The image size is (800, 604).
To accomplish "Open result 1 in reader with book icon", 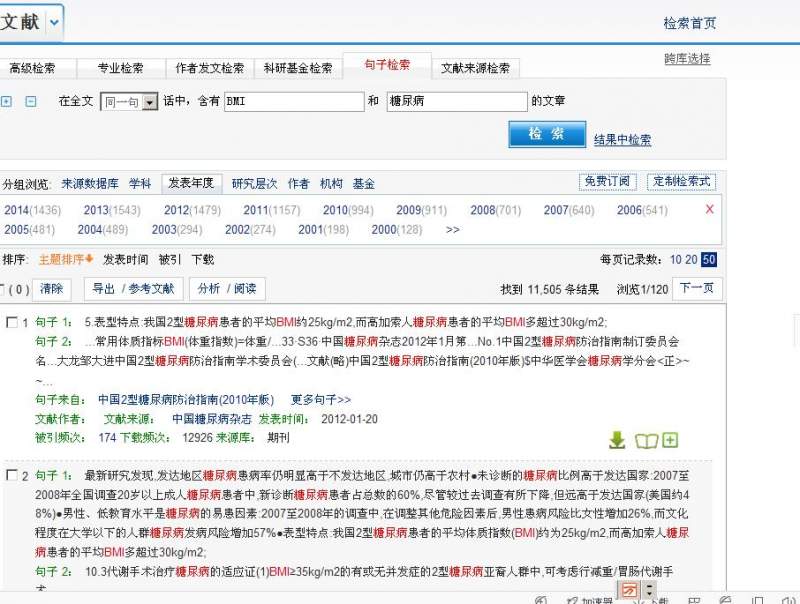I will (x=646, y=441).
